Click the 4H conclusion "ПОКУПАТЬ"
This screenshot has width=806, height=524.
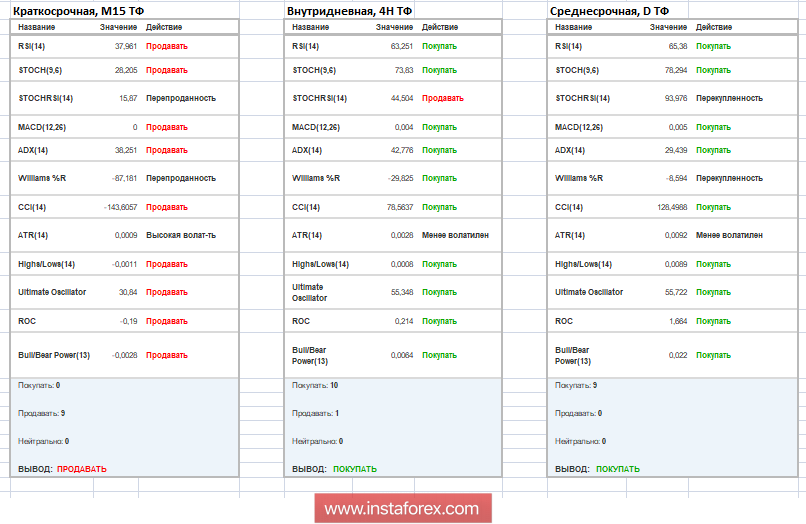click(x=355, y=469)
